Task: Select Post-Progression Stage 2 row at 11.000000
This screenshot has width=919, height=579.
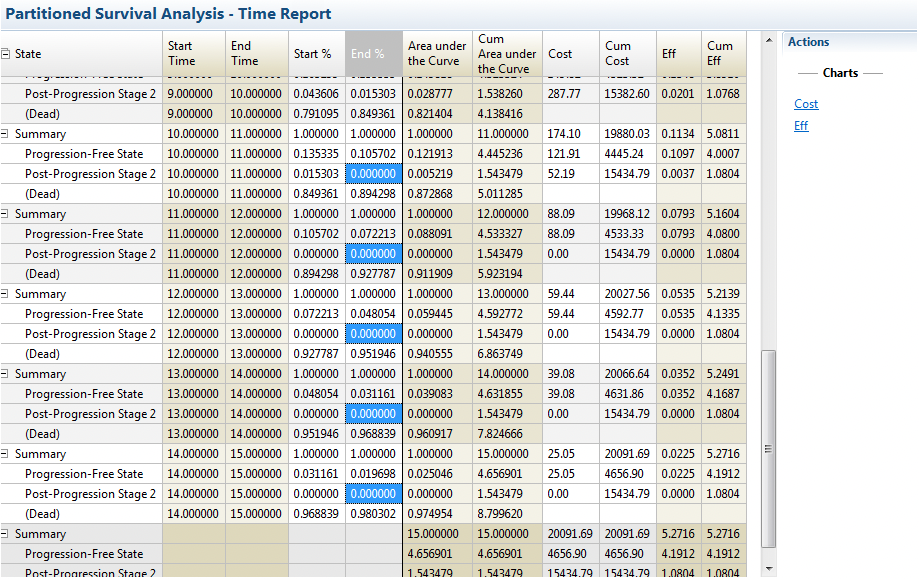Action: [x=90, y=254]
